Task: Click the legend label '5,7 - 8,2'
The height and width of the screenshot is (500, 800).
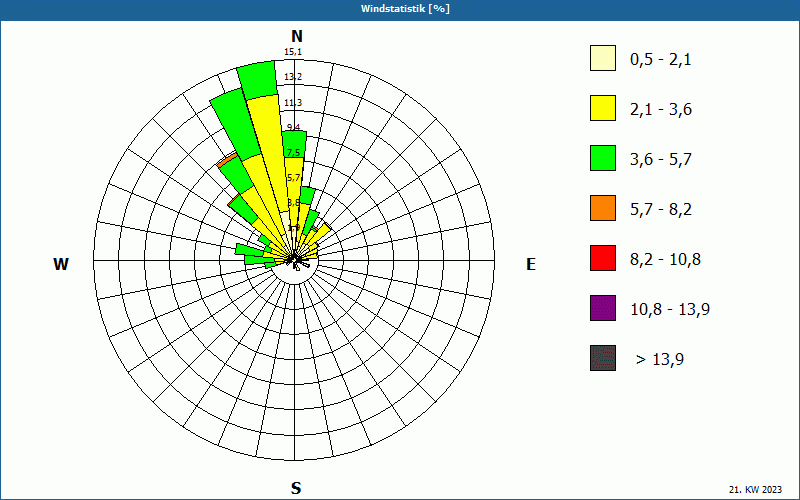Action: (661, 210)
